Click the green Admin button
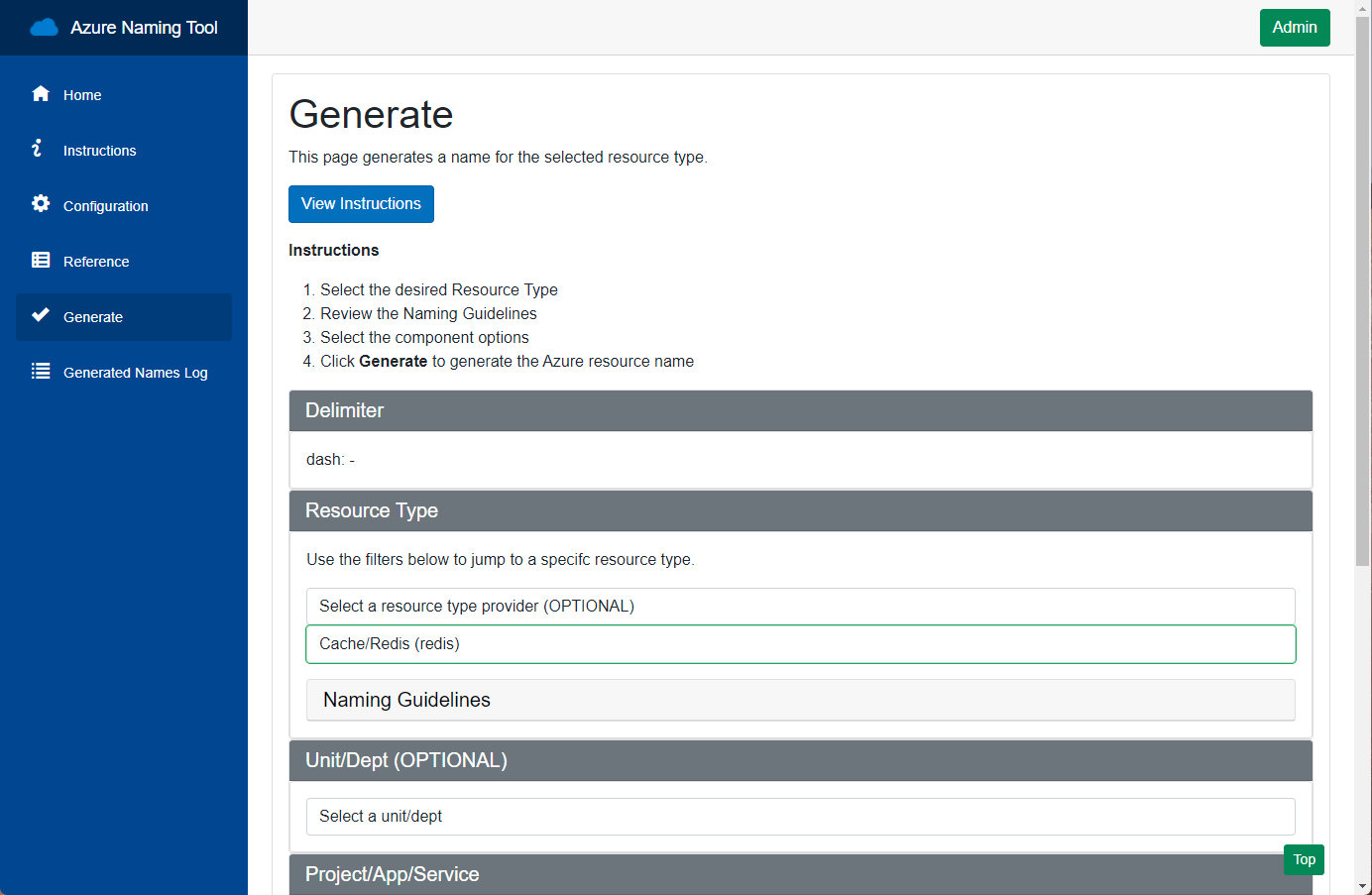1372x895 pixels. click(1295, 27)
